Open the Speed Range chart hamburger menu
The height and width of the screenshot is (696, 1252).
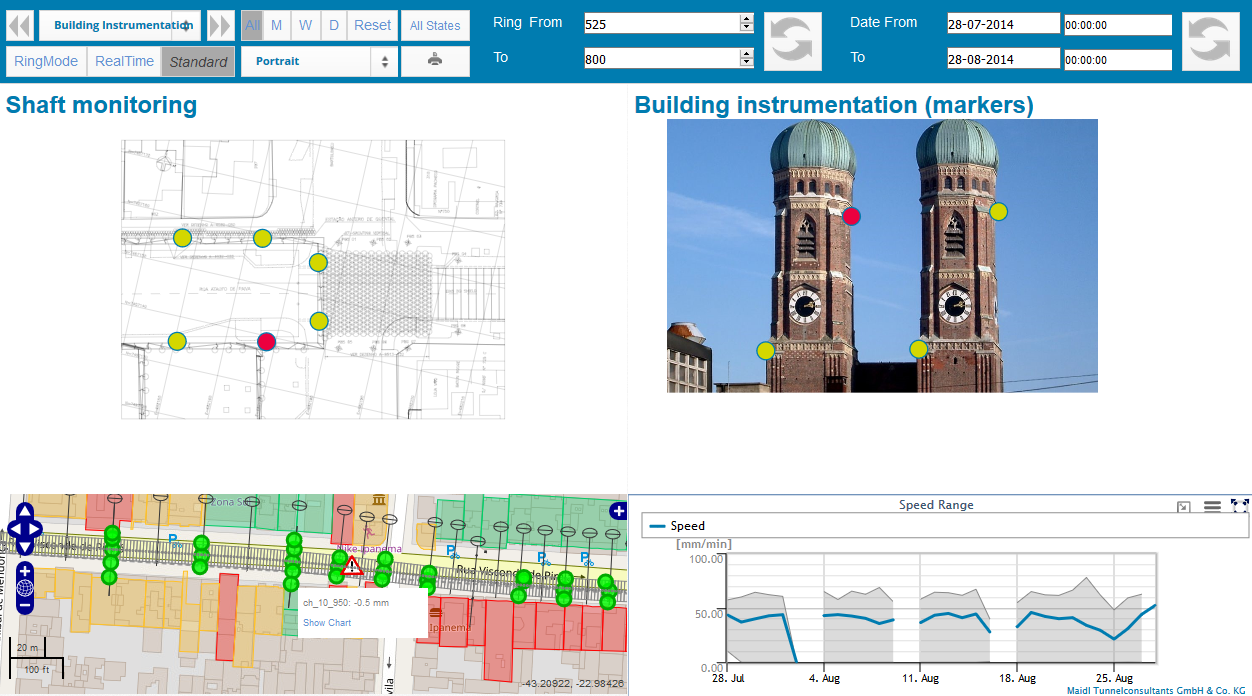pos(1212,506)
